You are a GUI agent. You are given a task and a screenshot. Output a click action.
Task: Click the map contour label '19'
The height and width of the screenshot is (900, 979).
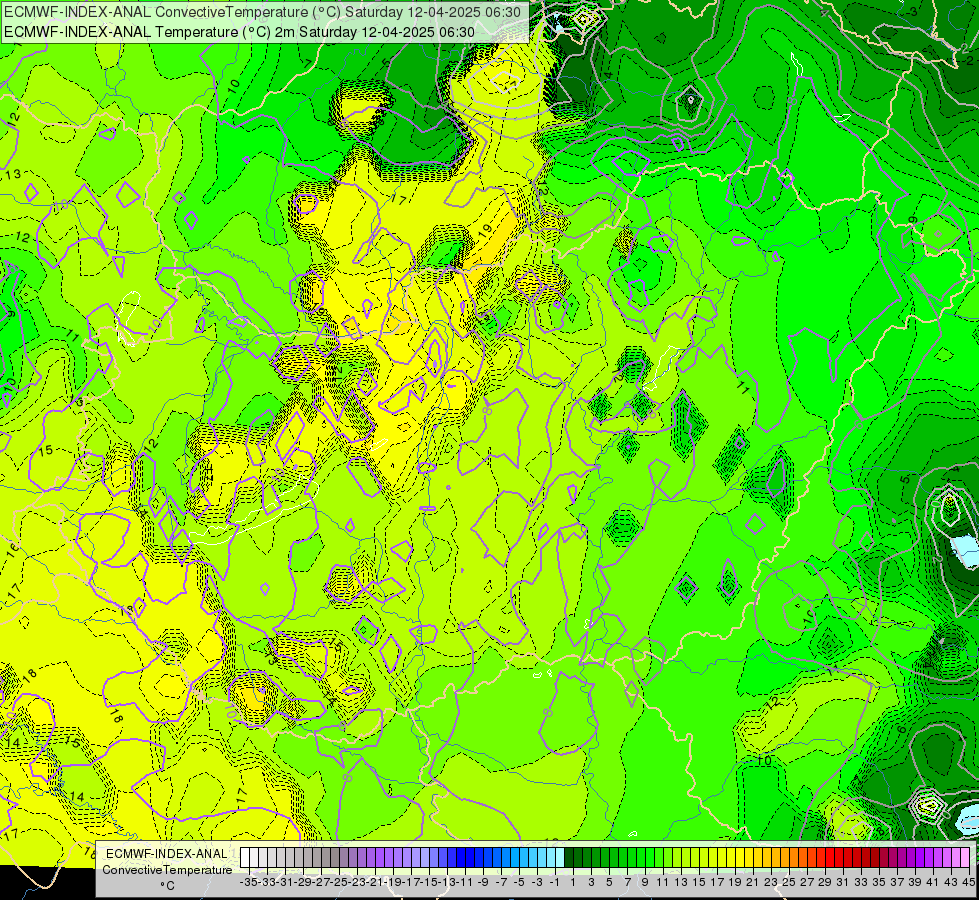click(x=486, y=229)
